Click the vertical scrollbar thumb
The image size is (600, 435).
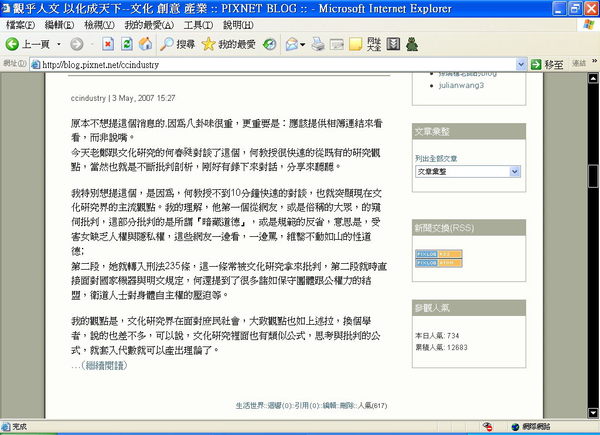(x=593, y=176)
